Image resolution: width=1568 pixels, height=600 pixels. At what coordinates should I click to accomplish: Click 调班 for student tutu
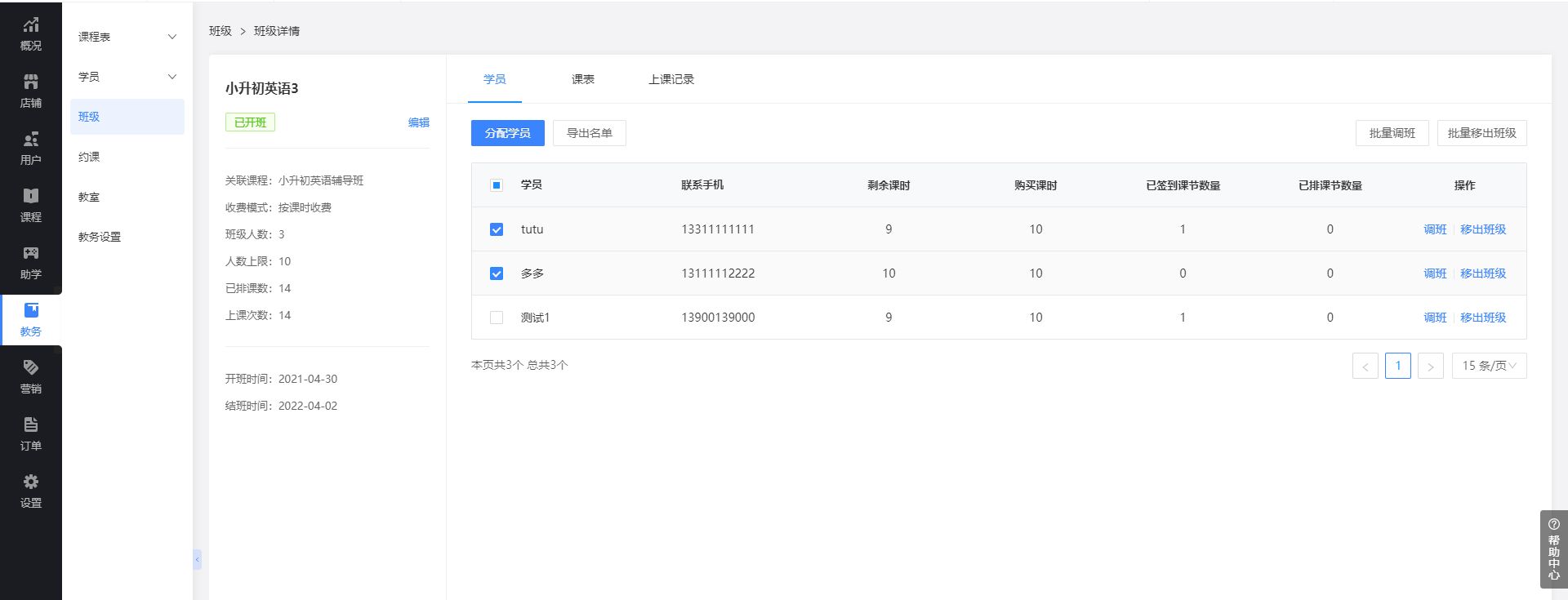point(1435,229)
